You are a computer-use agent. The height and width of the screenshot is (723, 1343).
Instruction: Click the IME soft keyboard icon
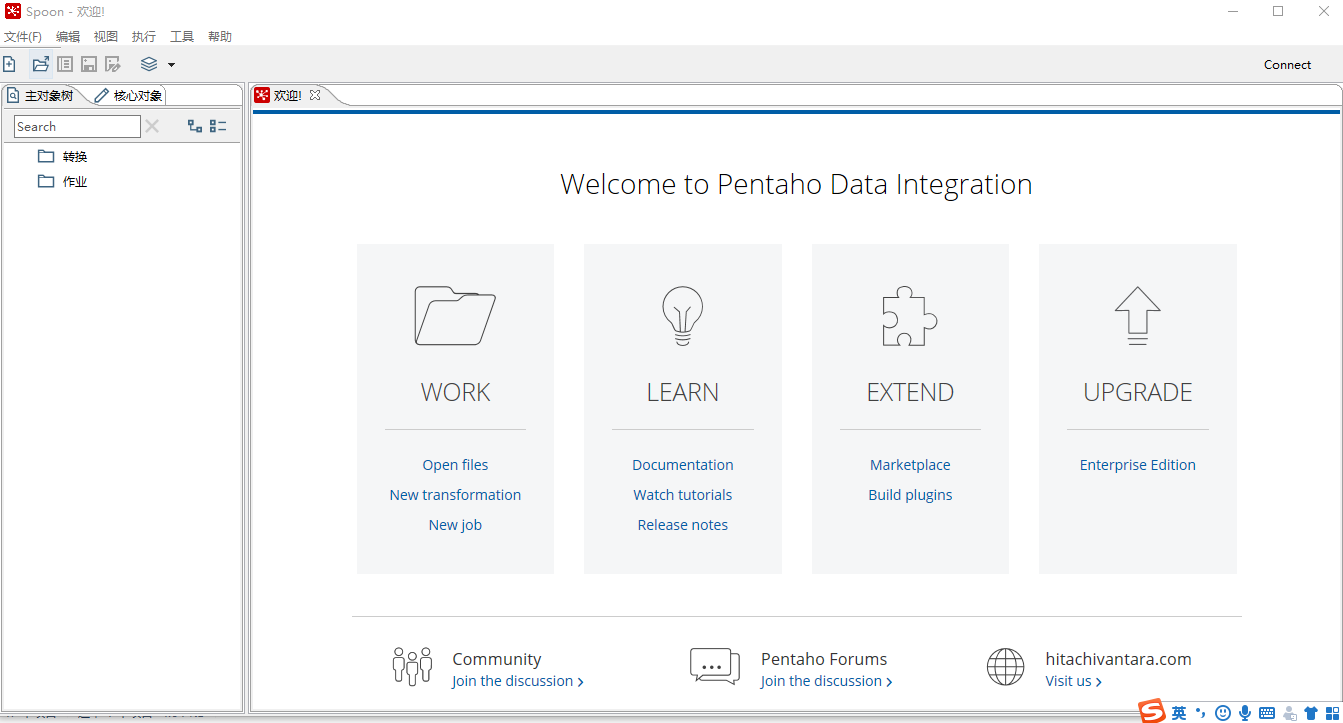(x=1267, y=713)
